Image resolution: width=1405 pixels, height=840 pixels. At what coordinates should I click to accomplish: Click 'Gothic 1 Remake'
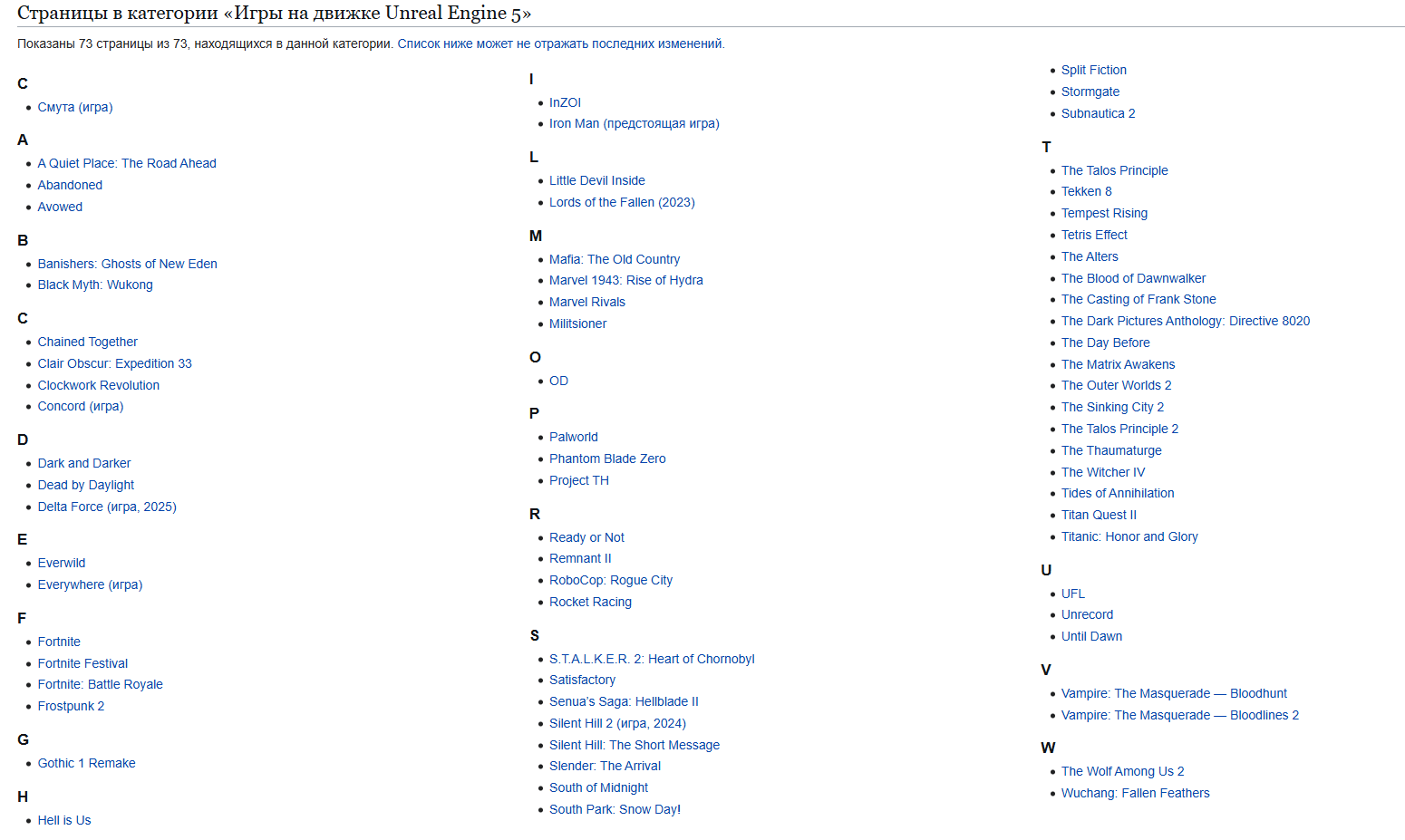(87, 763)
